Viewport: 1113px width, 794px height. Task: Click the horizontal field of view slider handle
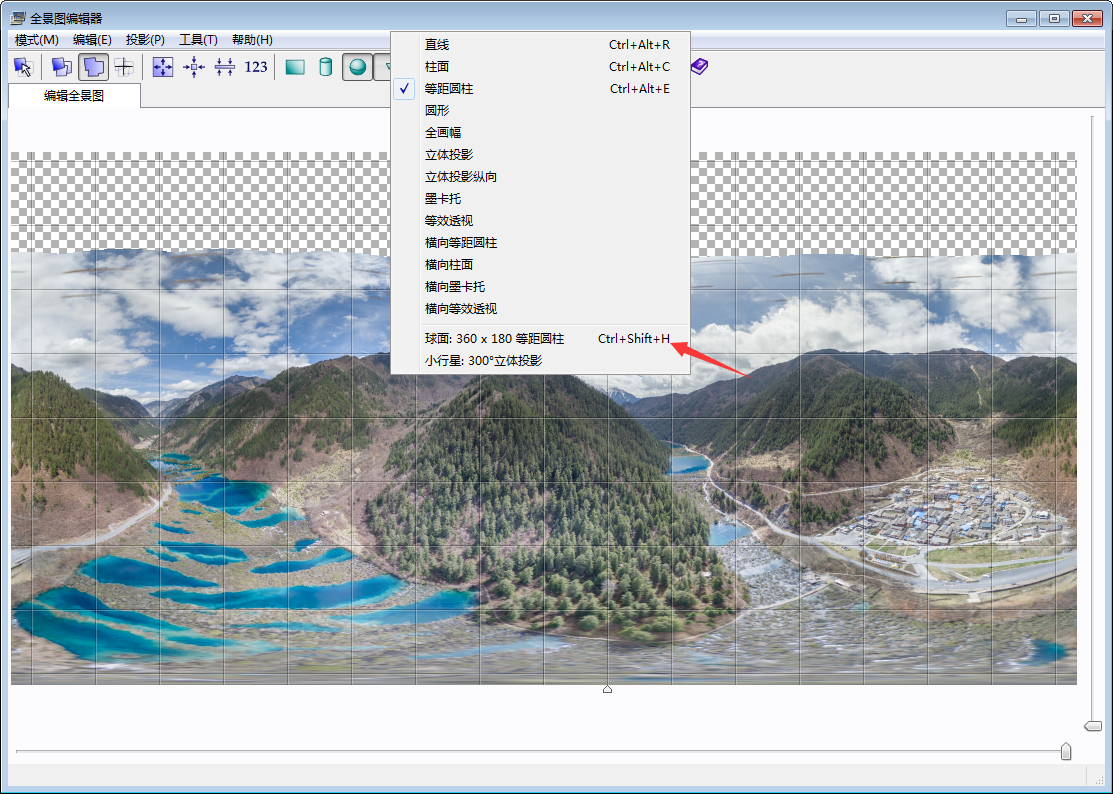1065,751
